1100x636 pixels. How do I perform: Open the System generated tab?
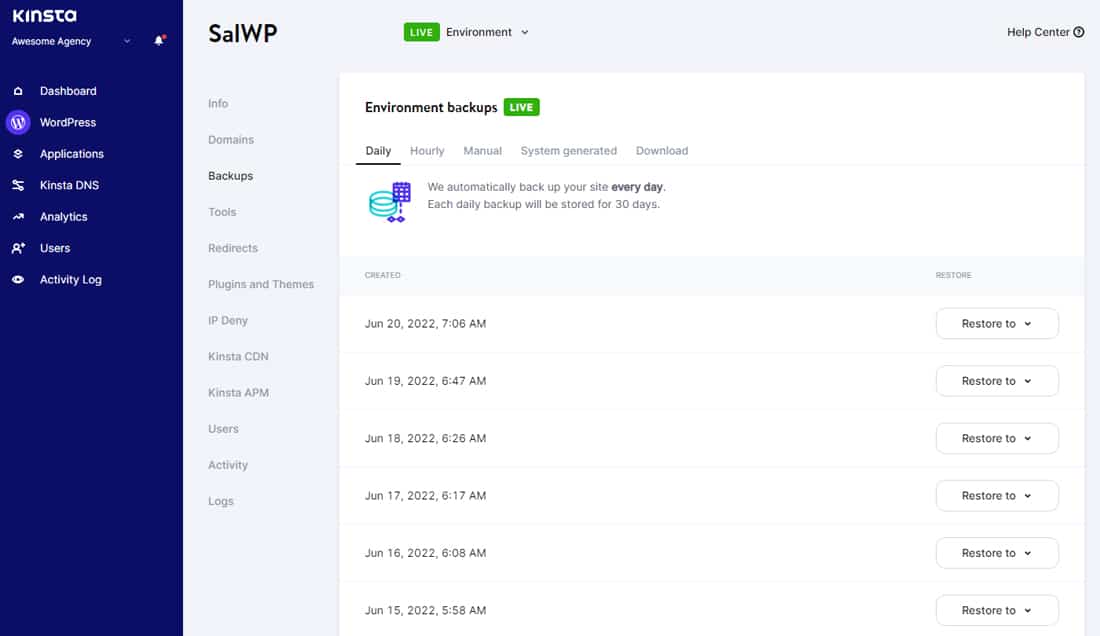pos(568,150)
